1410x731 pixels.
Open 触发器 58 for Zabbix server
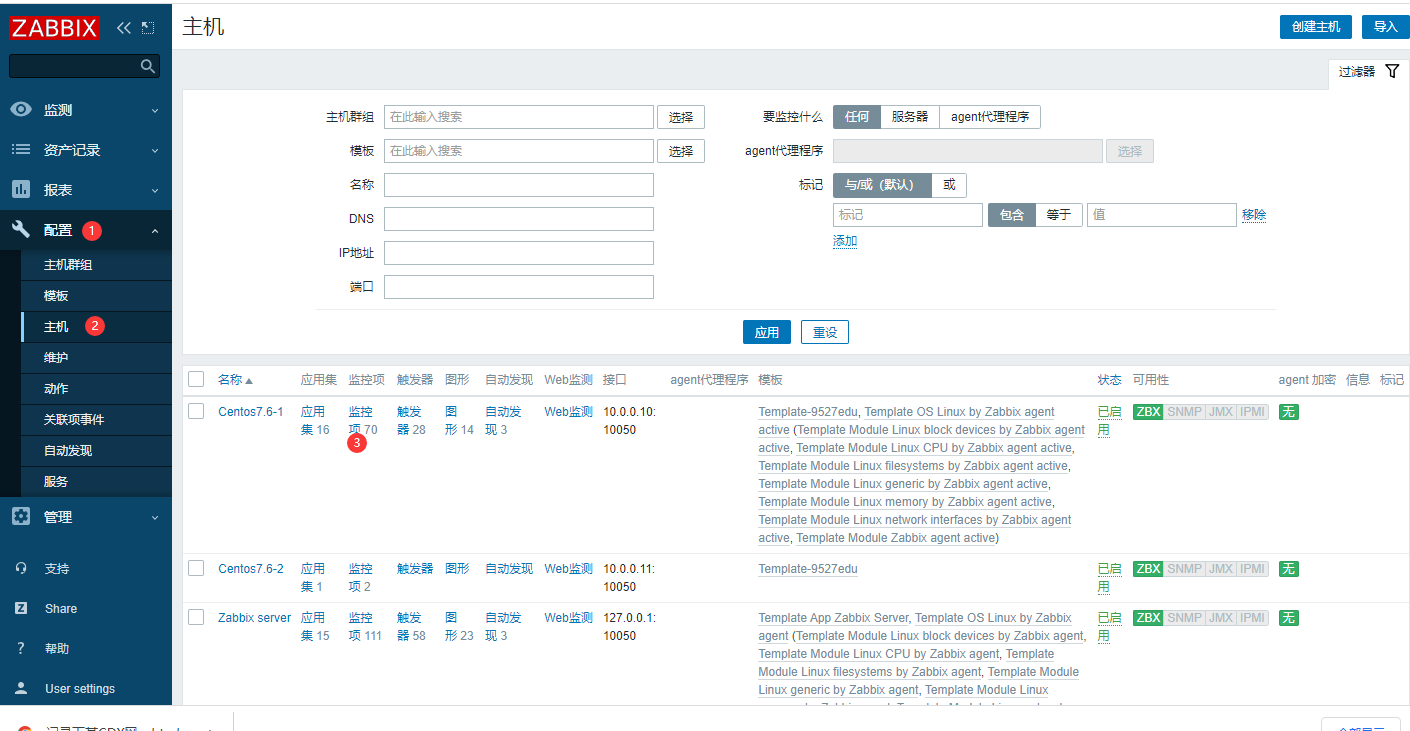[x=411, y=627]
